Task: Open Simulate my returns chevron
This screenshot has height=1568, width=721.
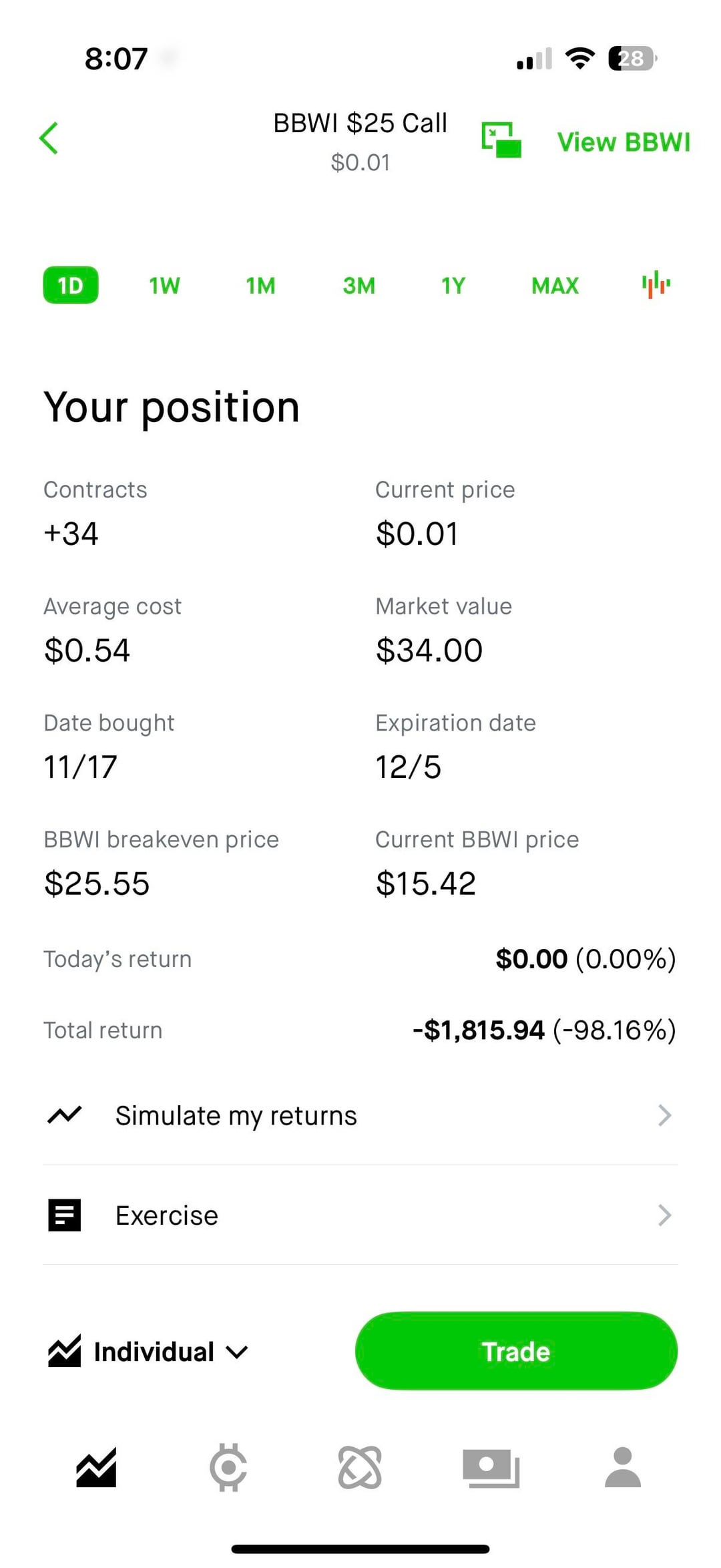Action: 664,1115
